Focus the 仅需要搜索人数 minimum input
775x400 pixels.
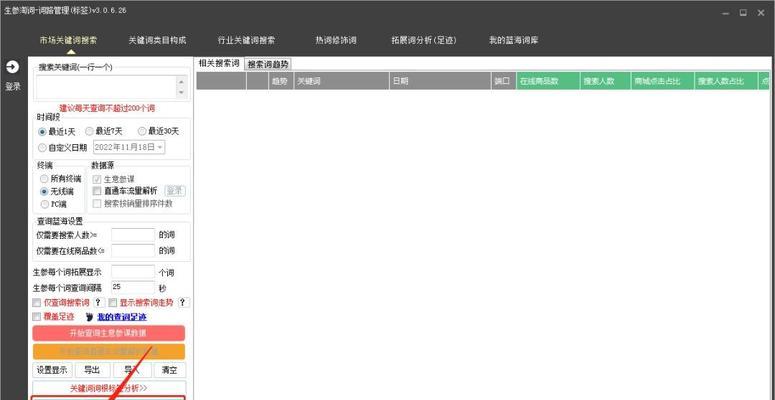[x=133, y=235]
